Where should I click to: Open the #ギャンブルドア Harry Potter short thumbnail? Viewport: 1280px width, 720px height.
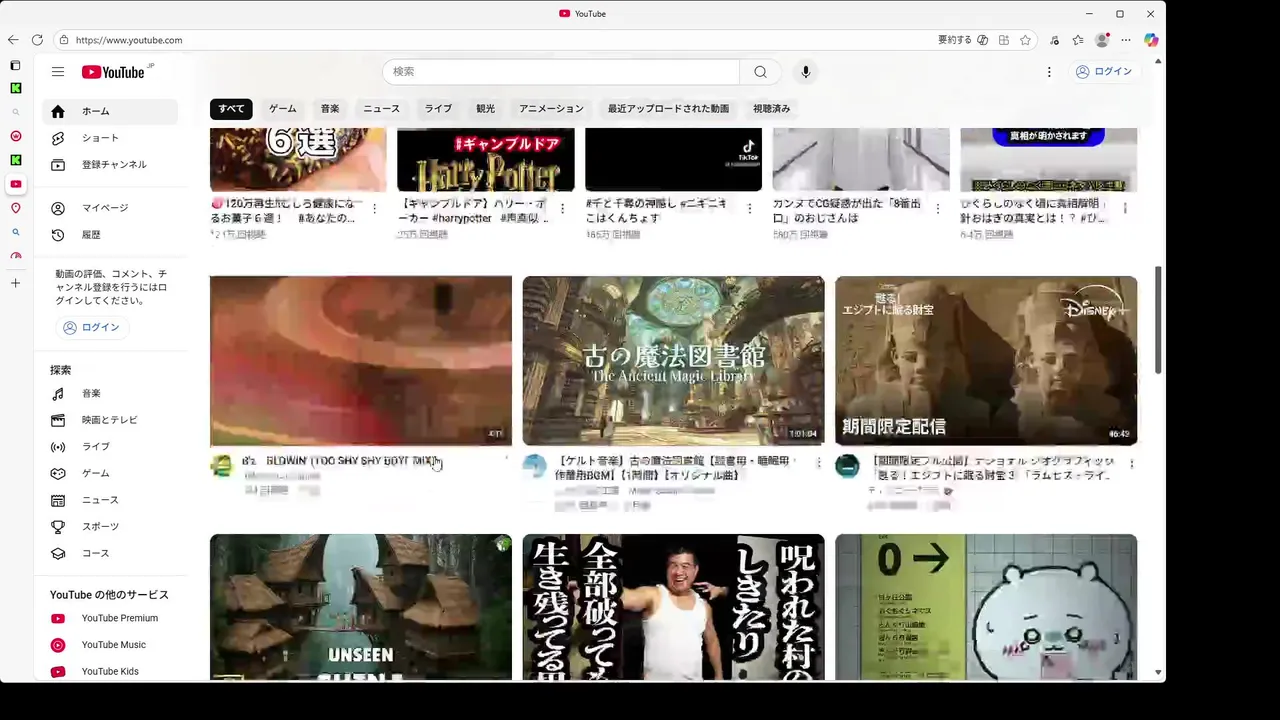point(486,159)
